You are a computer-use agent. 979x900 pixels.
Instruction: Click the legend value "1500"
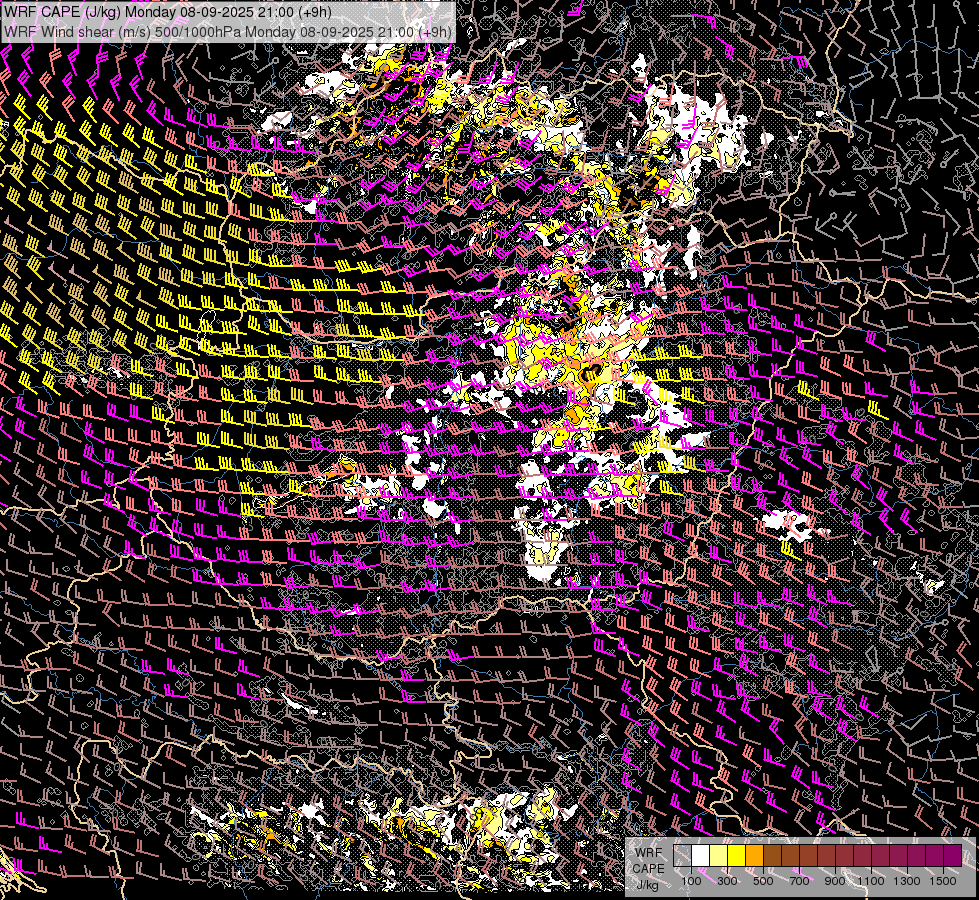[x=943, y=881]
